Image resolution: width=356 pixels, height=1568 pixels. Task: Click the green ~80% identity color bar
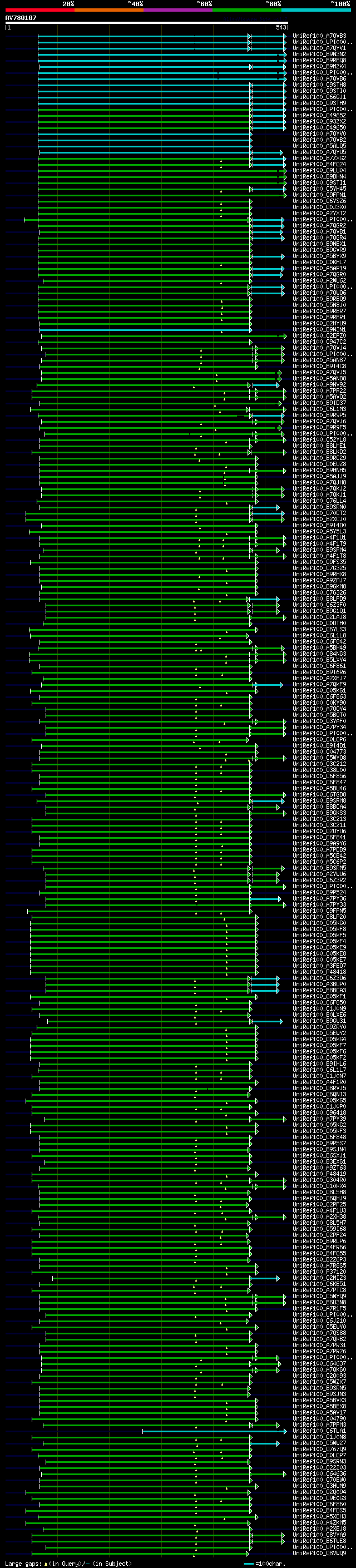pyautogui.click(x=247, y=10)
